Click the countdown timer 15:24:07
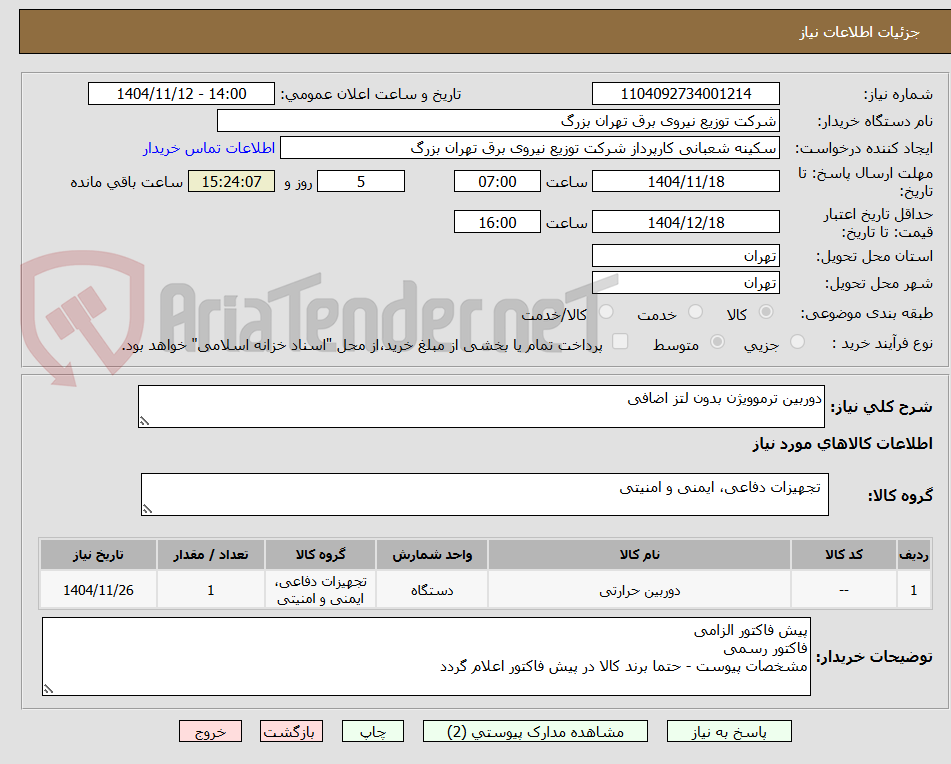The width and height of the screenshot is (951, 764). pos(231,181)
